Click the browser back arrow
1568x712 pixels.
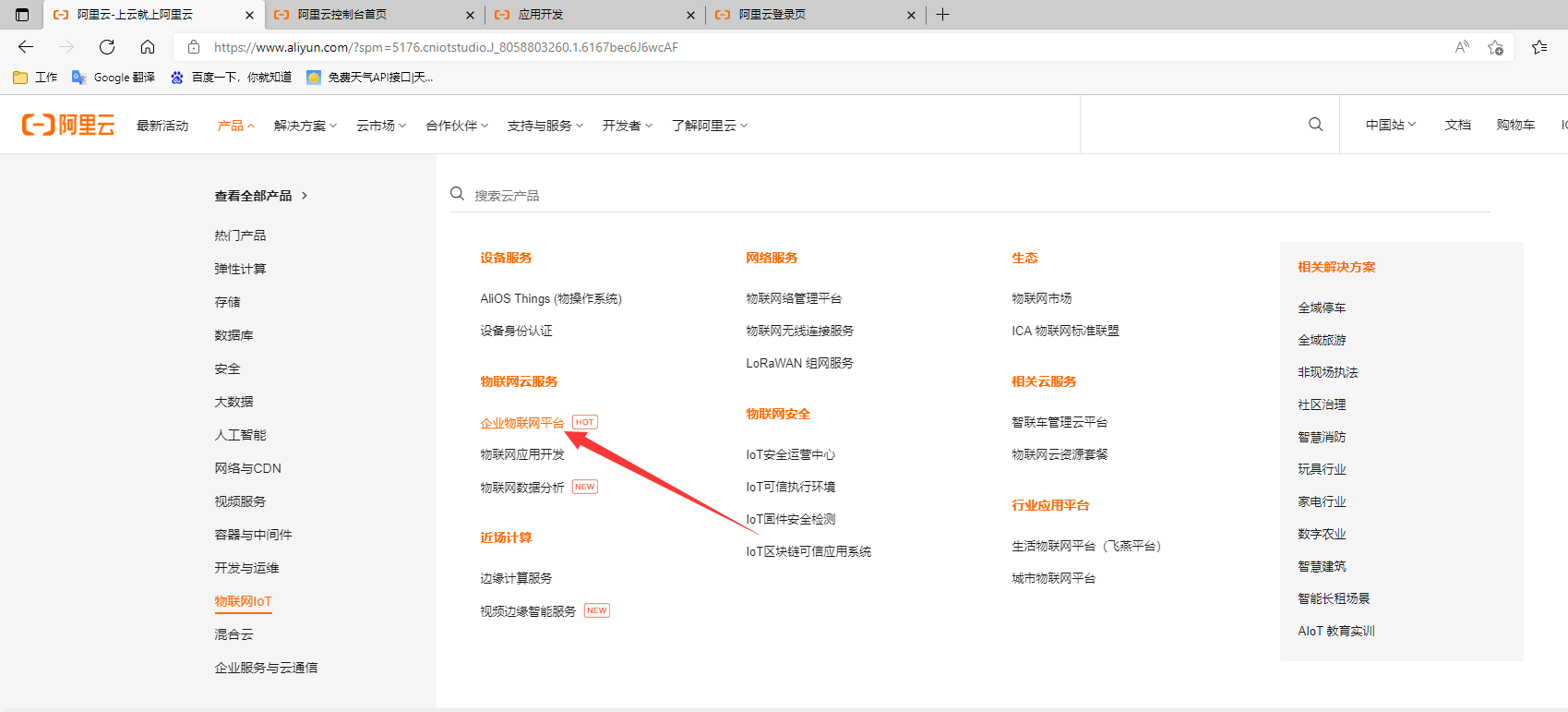[x=26, y=47]
